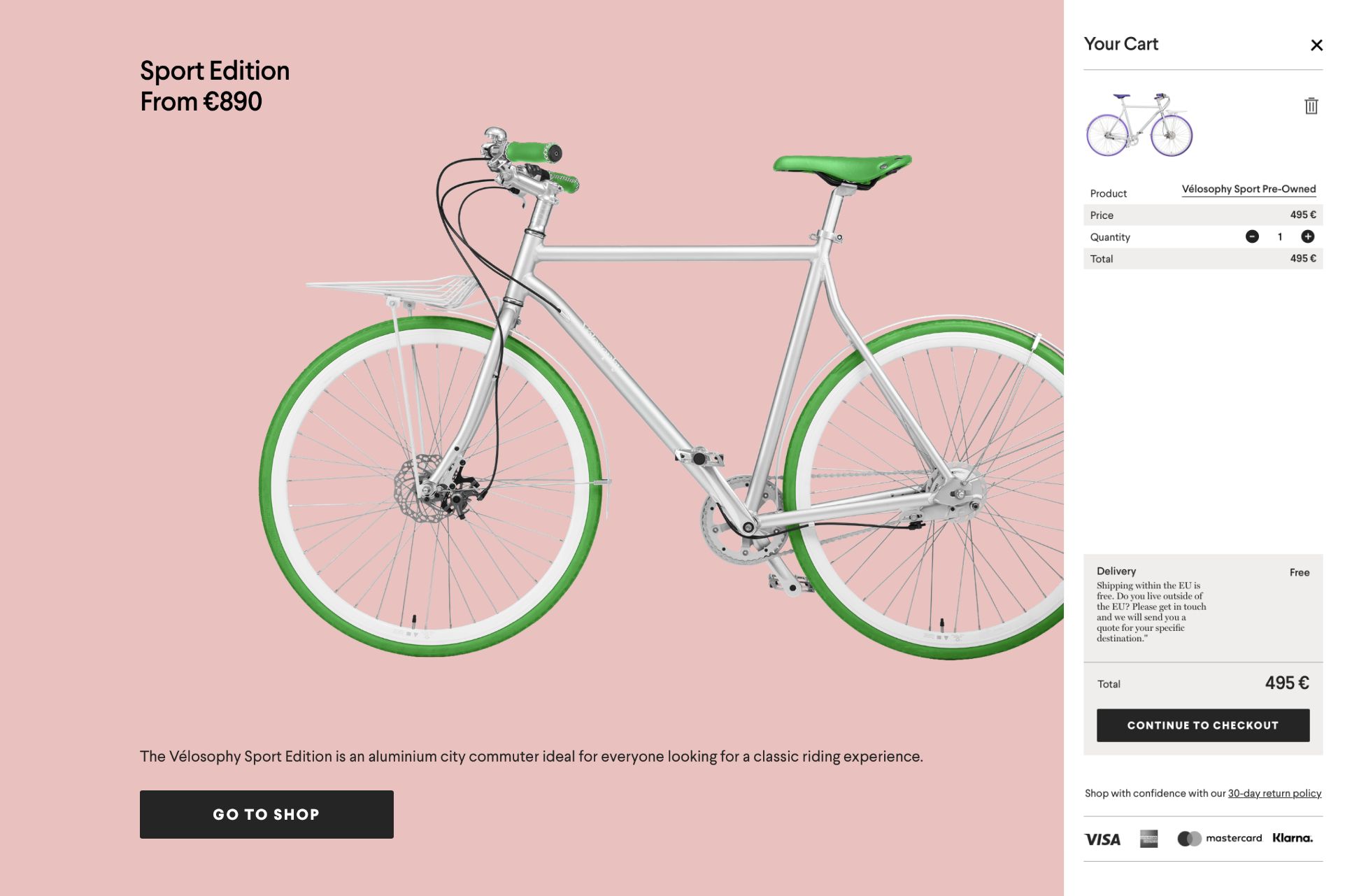Screen dimensions: 1352x896
Task: Click the large 495 € cart total
Action: [1286, 683]
